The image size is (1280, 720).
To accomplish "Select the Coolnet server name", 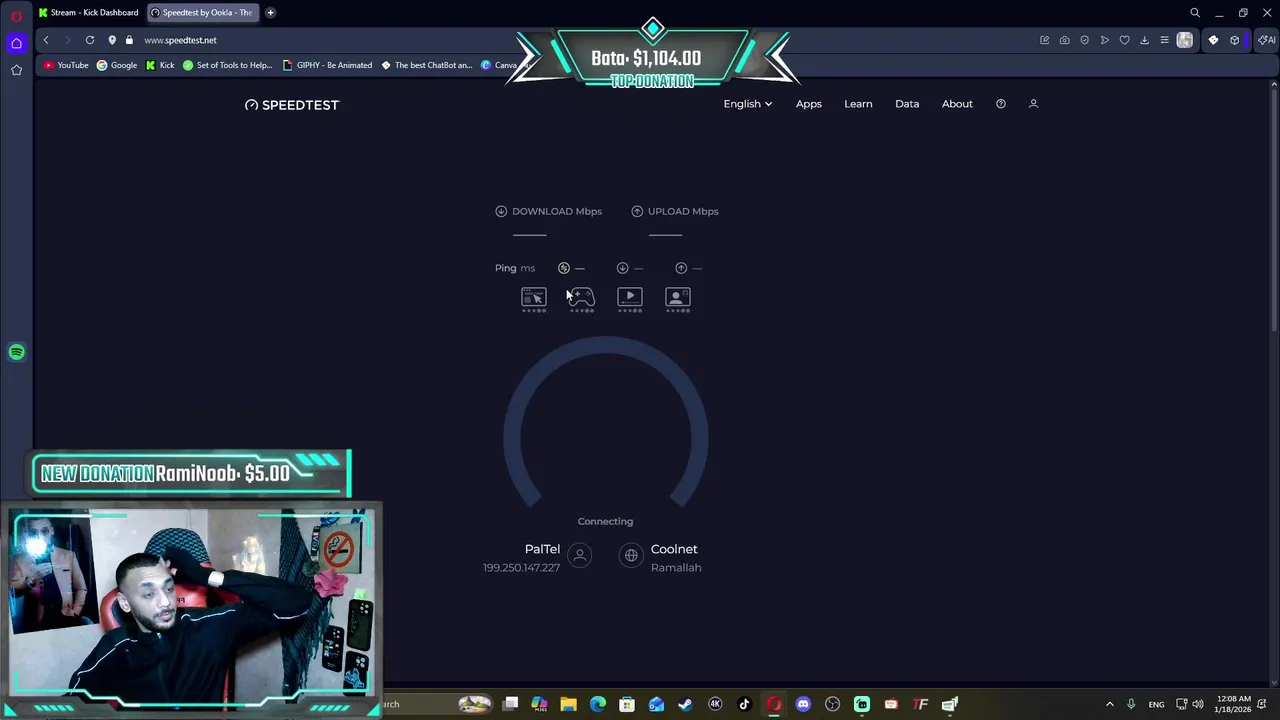I will pos(674,549).
